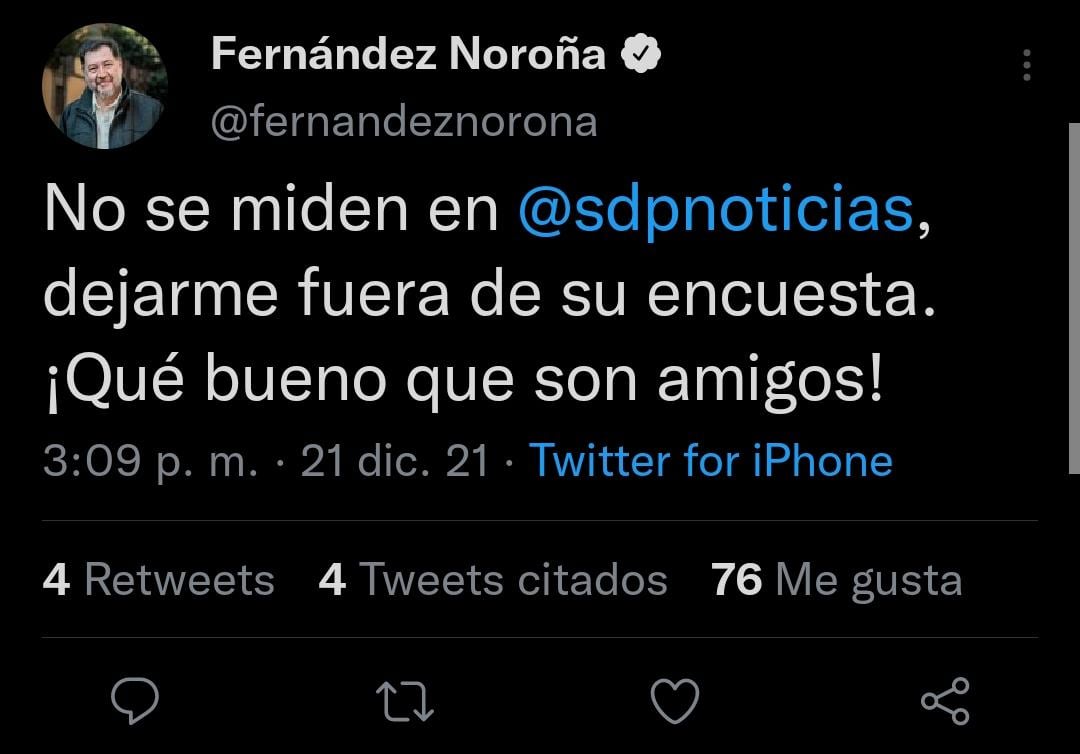Image resolution: width=1080 pixels, height=754 pixels.
Task: Click the 21 dic. 21 date
Action: 395,461
